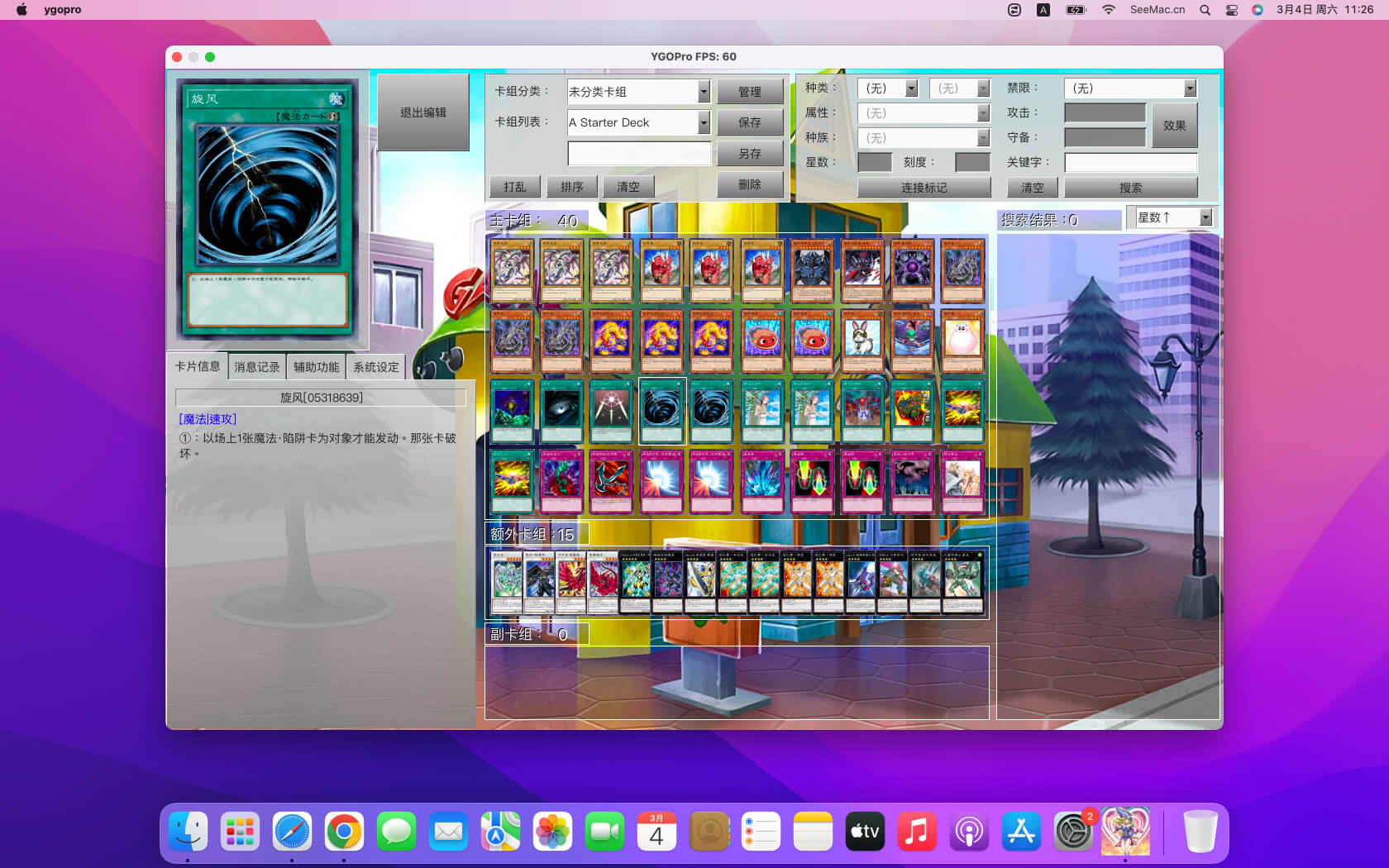Open the YGOPro app in the Dock

[1125, 832]
